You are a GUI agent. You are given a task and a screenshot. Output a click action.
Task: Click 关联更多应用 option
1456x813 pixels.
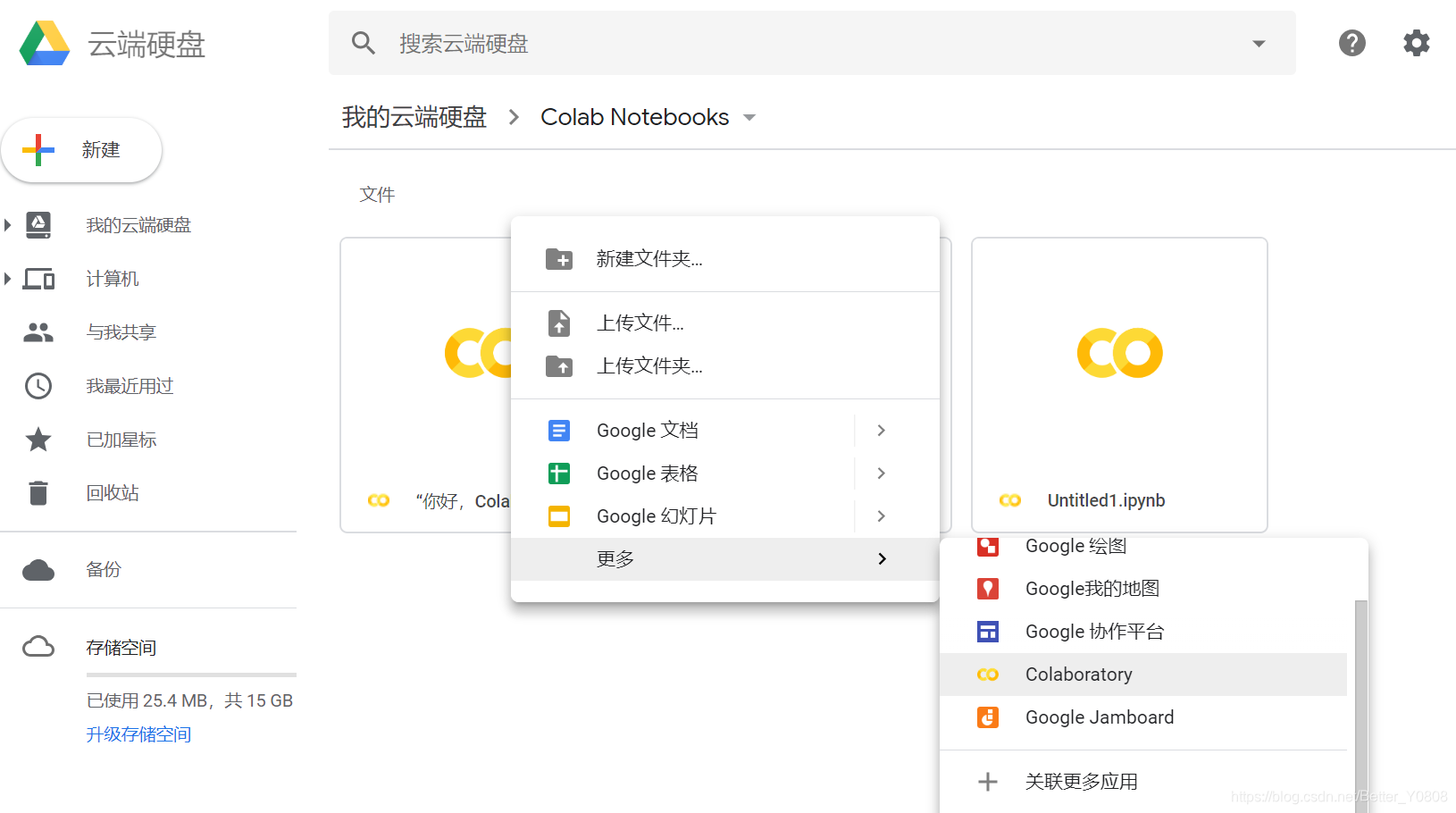tap(1143, 782)
